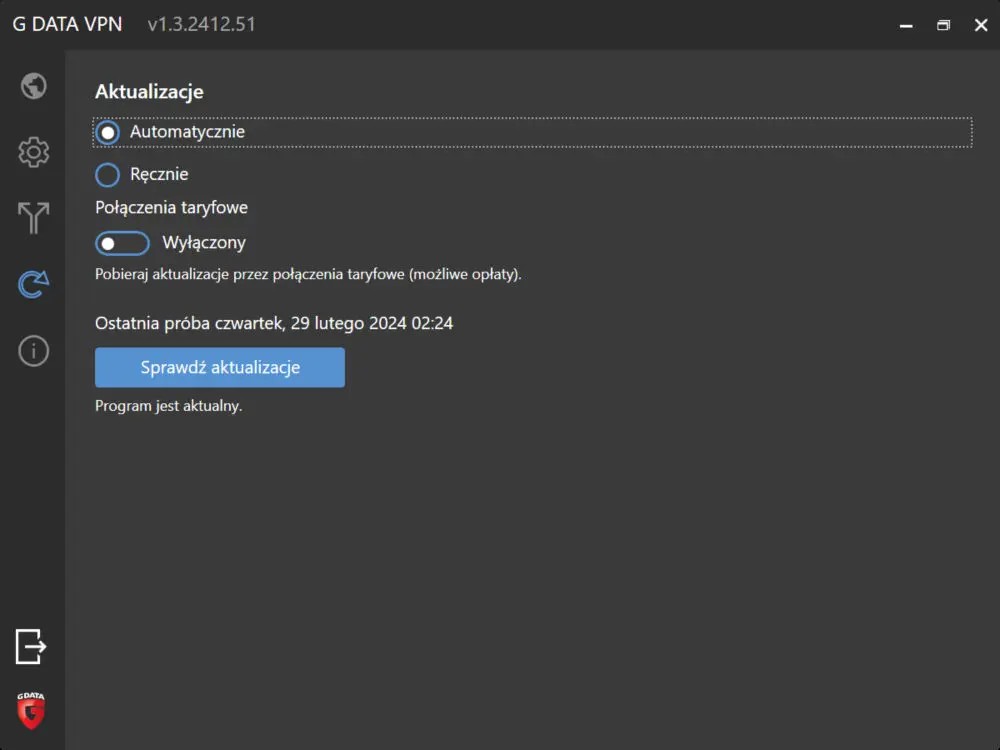Select the Automatycznie radio button
The width and height of the screenshot is (1000, 750).
(x=107, y=132)
